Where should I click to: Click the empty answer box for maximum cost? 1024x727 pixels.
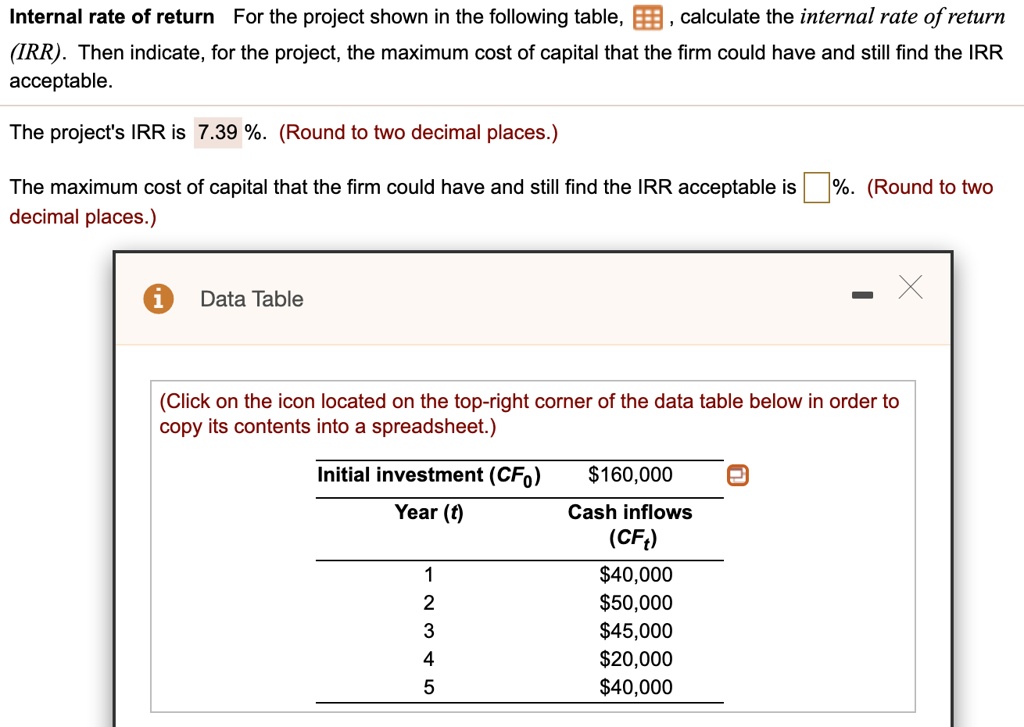[814, 188]
